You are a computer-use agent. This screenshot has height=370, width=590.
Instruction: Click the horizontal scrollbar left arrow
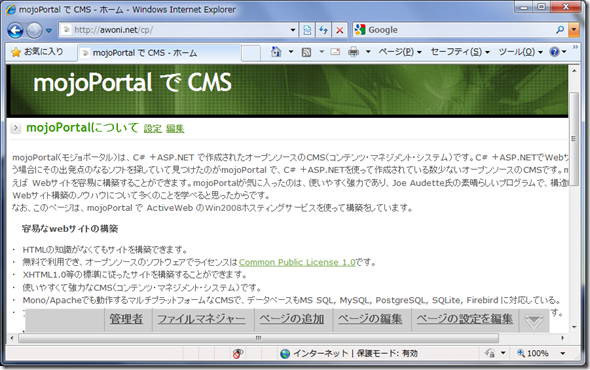(12, 338)
